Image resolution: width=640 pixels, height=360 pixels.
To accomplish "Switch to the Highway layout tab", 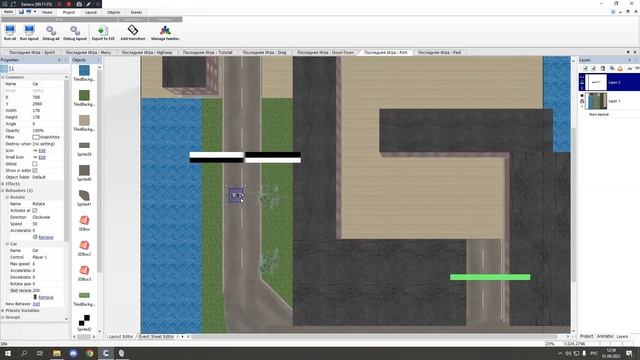I will pos(147,52).
